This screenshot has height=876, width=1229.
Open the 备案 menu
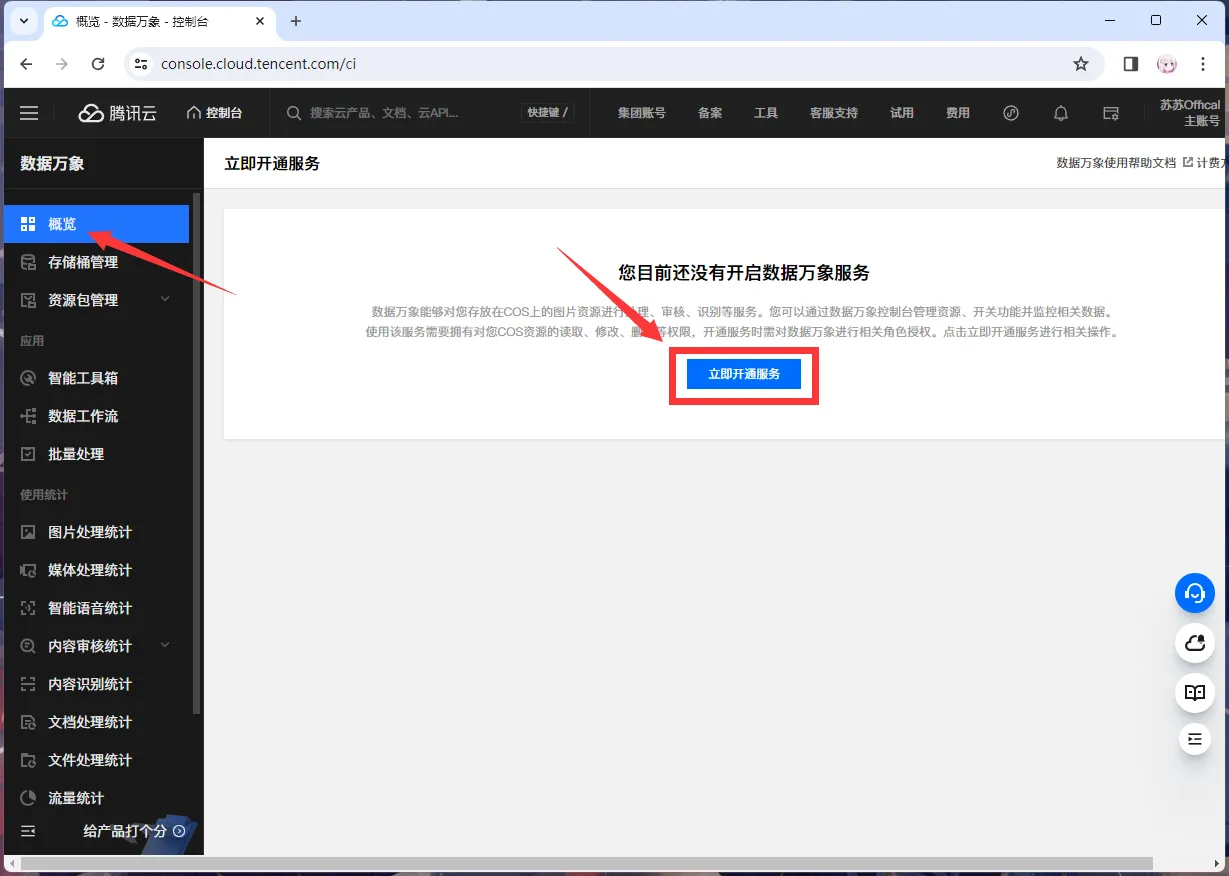coord(710,113)
